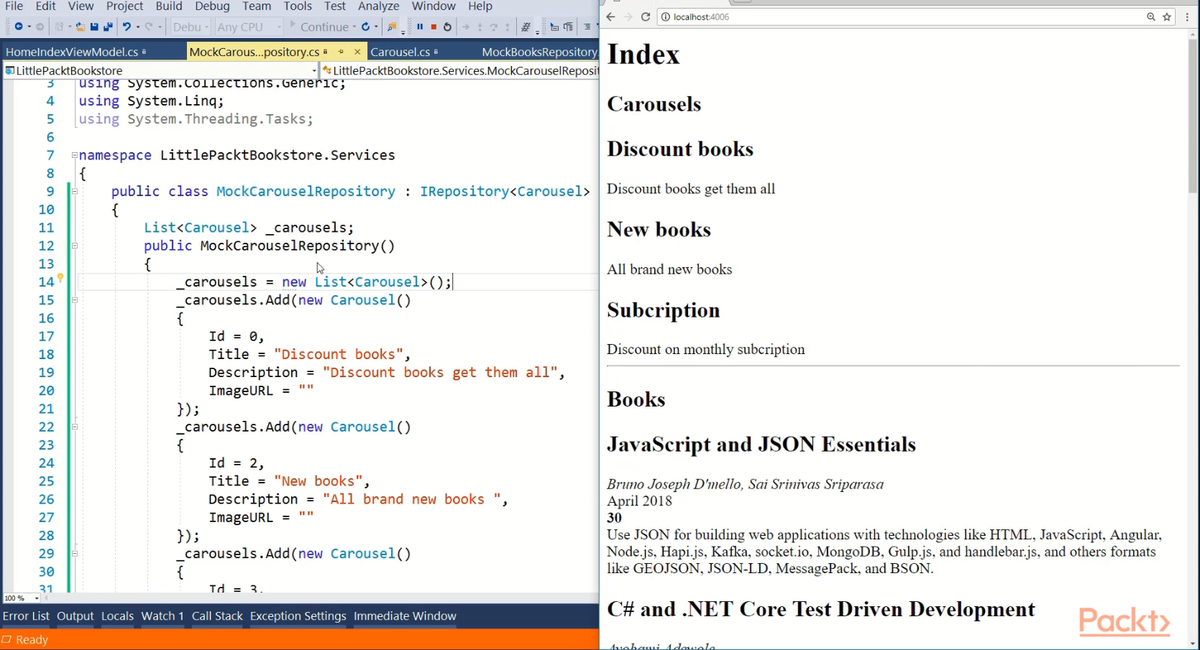
Task: Open the Edit menu
Action: coord(47,6)
